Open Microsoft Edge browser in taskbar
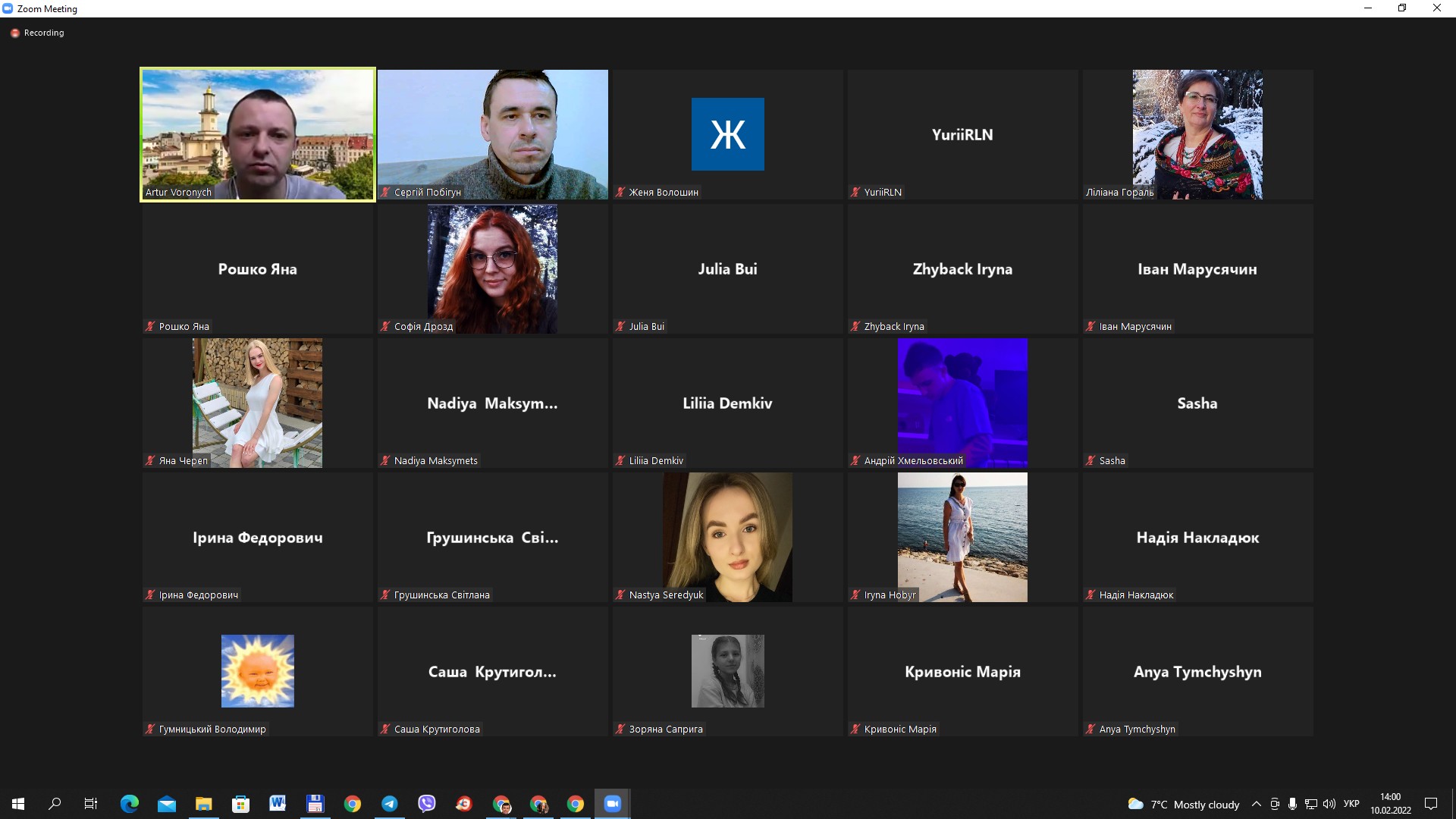 pos(130,804)
